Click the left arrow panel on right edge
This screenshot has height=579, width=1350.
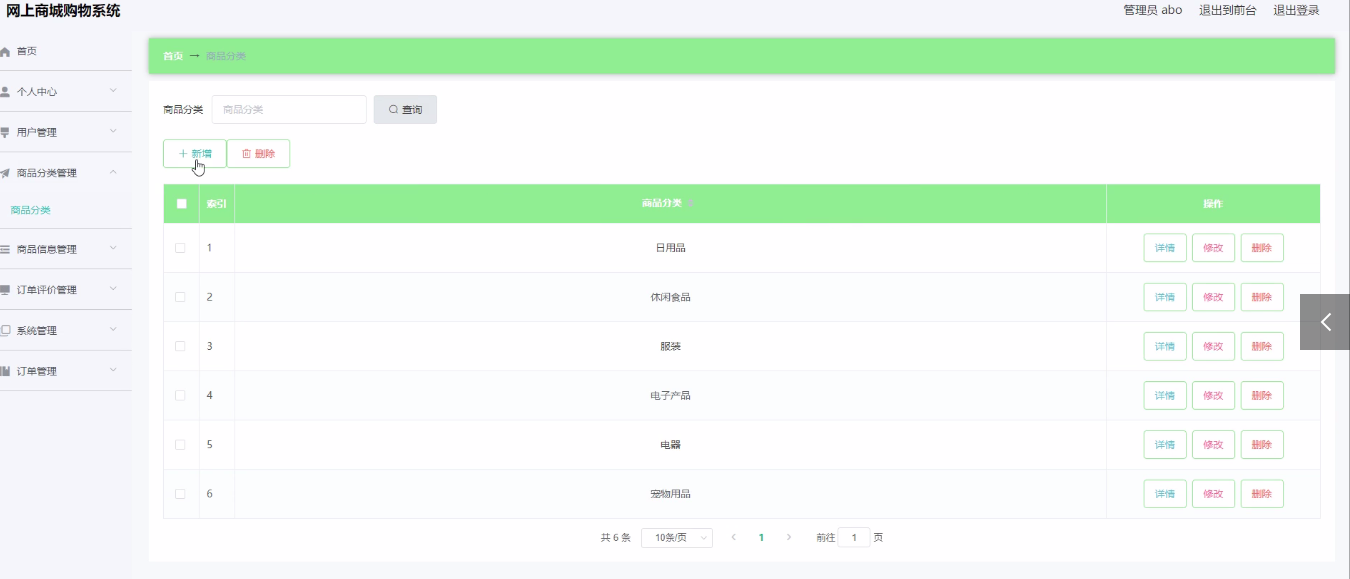(x=1325, y=322)
